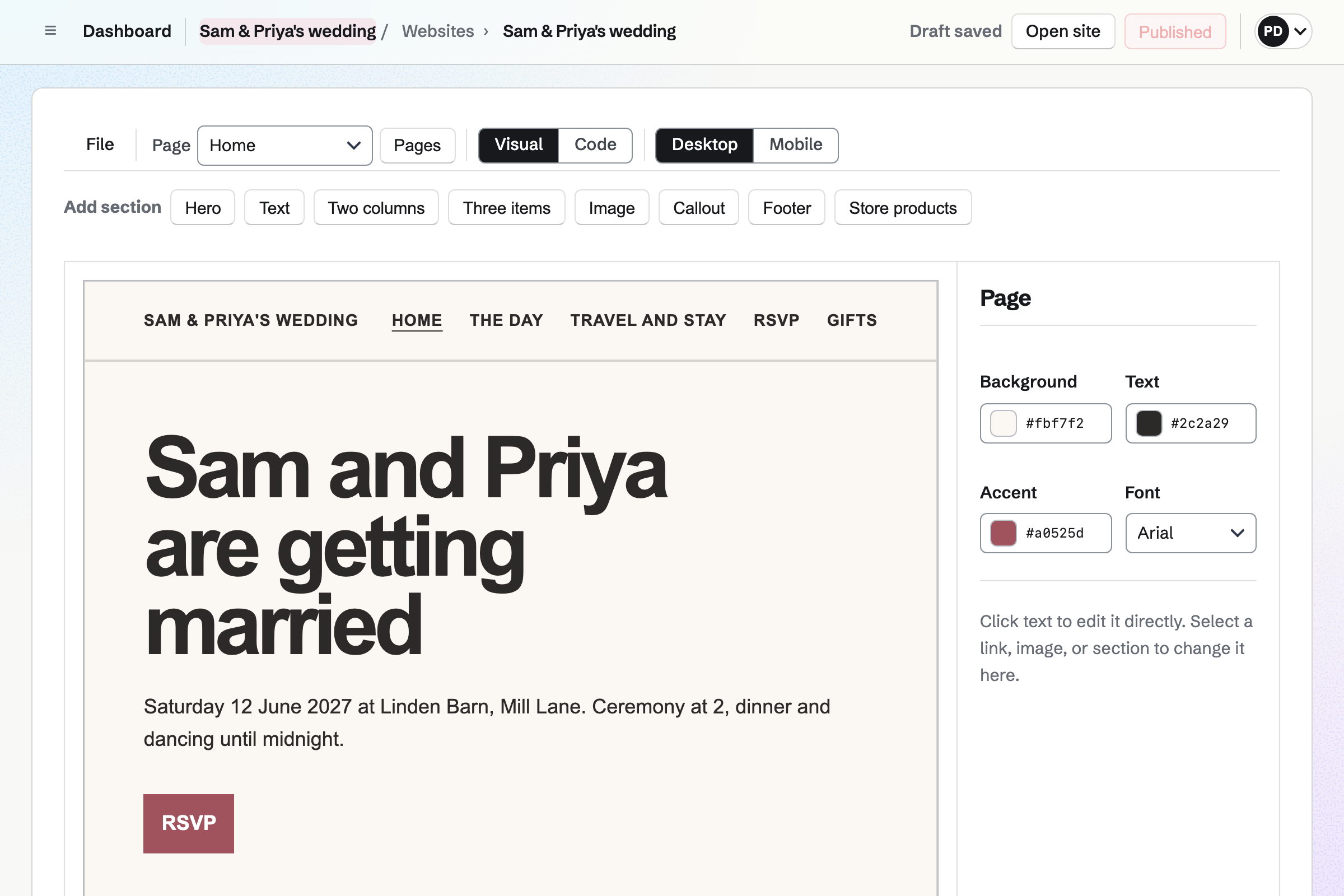Click the red RSVP button in hero

click(x=189, y=823)
